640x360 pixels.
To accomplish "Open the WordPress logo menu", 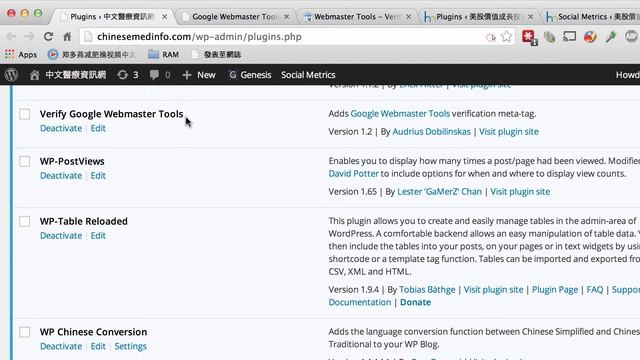I will click(11, 75).
